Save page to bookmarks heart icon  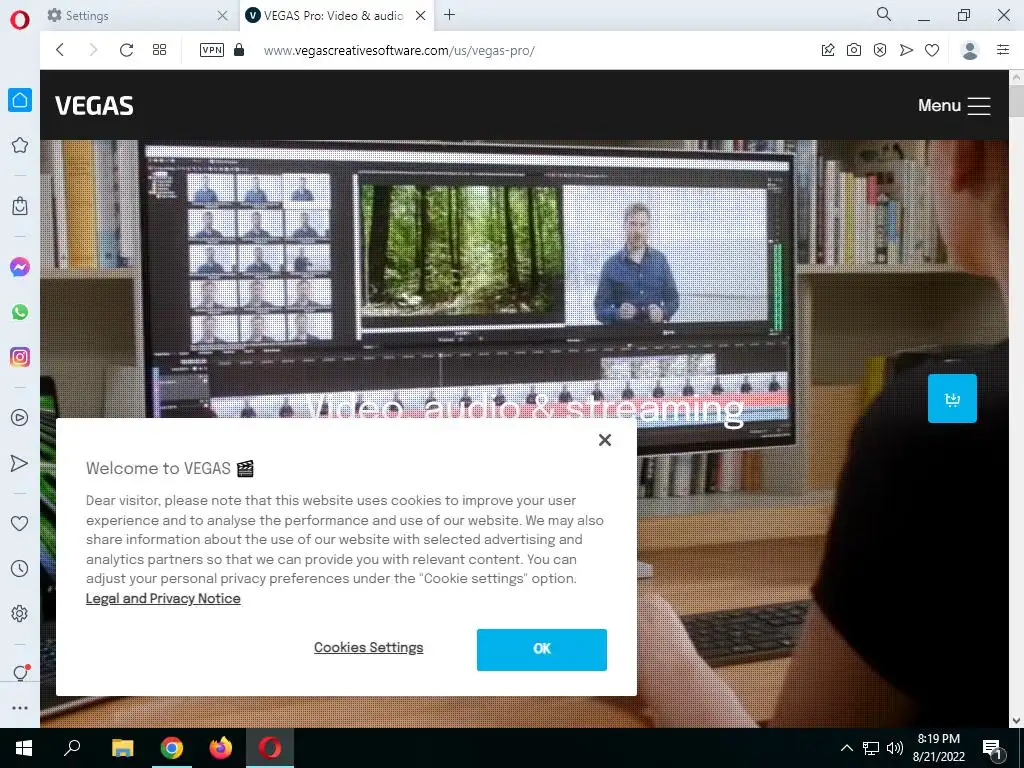932,50
